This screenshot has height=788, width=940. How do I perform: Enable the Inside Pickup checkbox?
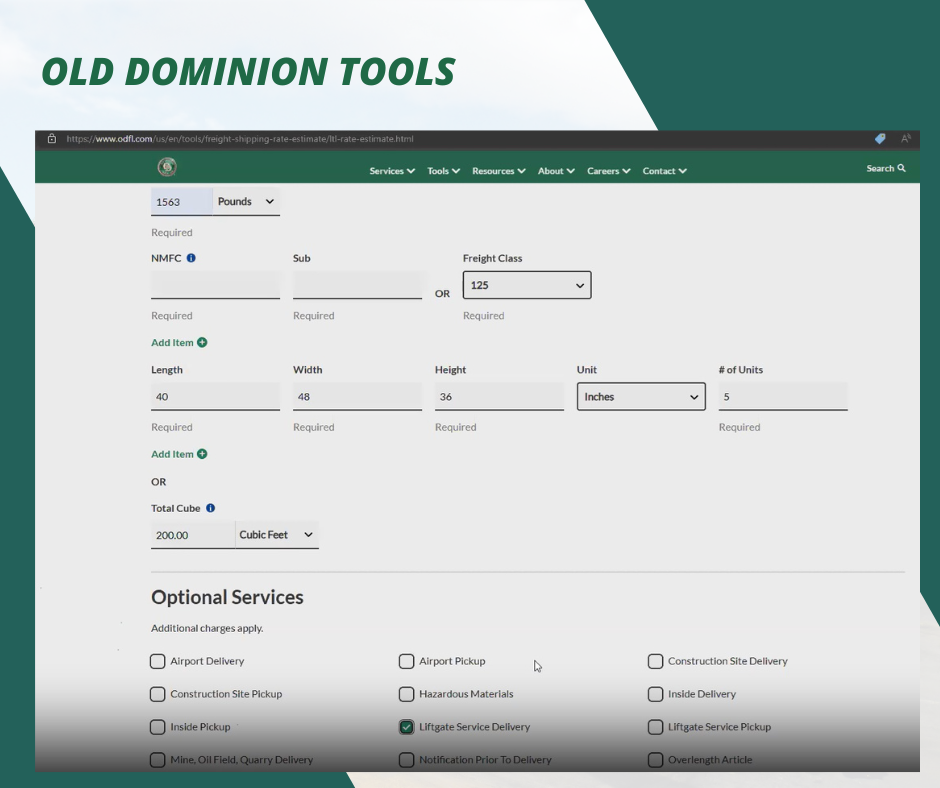[158, 727]
